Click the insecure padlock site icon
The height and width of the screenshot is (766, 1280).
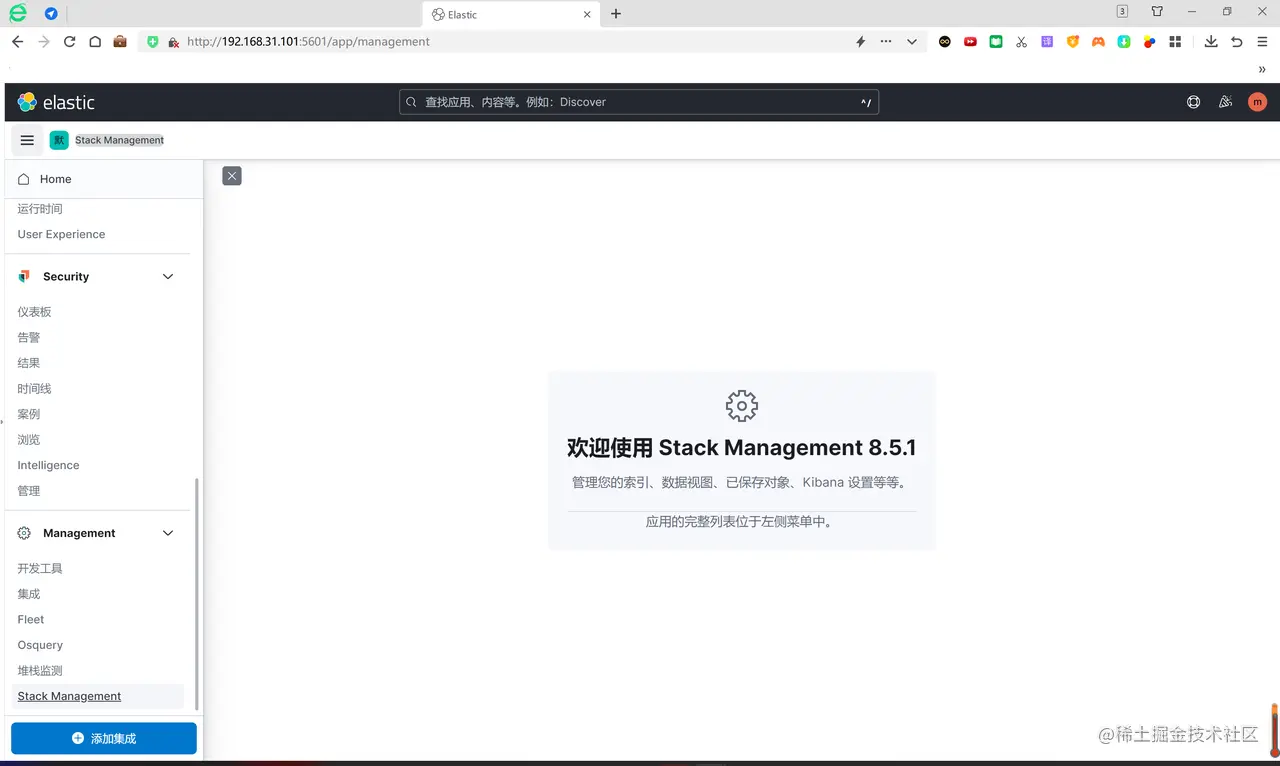pos(174,42)
